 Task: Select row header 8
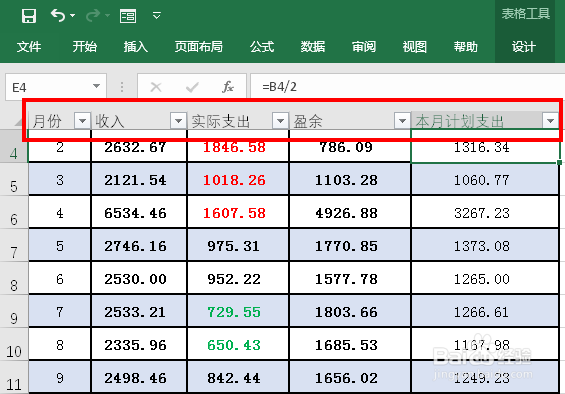pyautogui.click(x=14, y=279)
